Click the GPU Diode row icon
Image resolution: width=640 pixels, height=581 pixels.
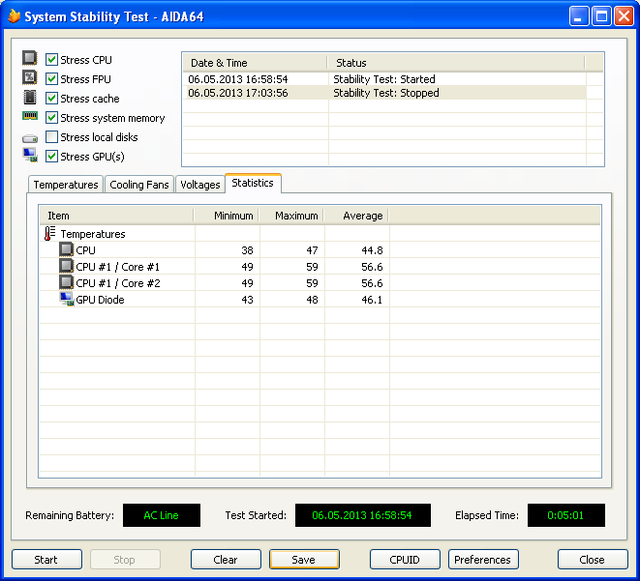pyautogui.click(x=66, y=299)
